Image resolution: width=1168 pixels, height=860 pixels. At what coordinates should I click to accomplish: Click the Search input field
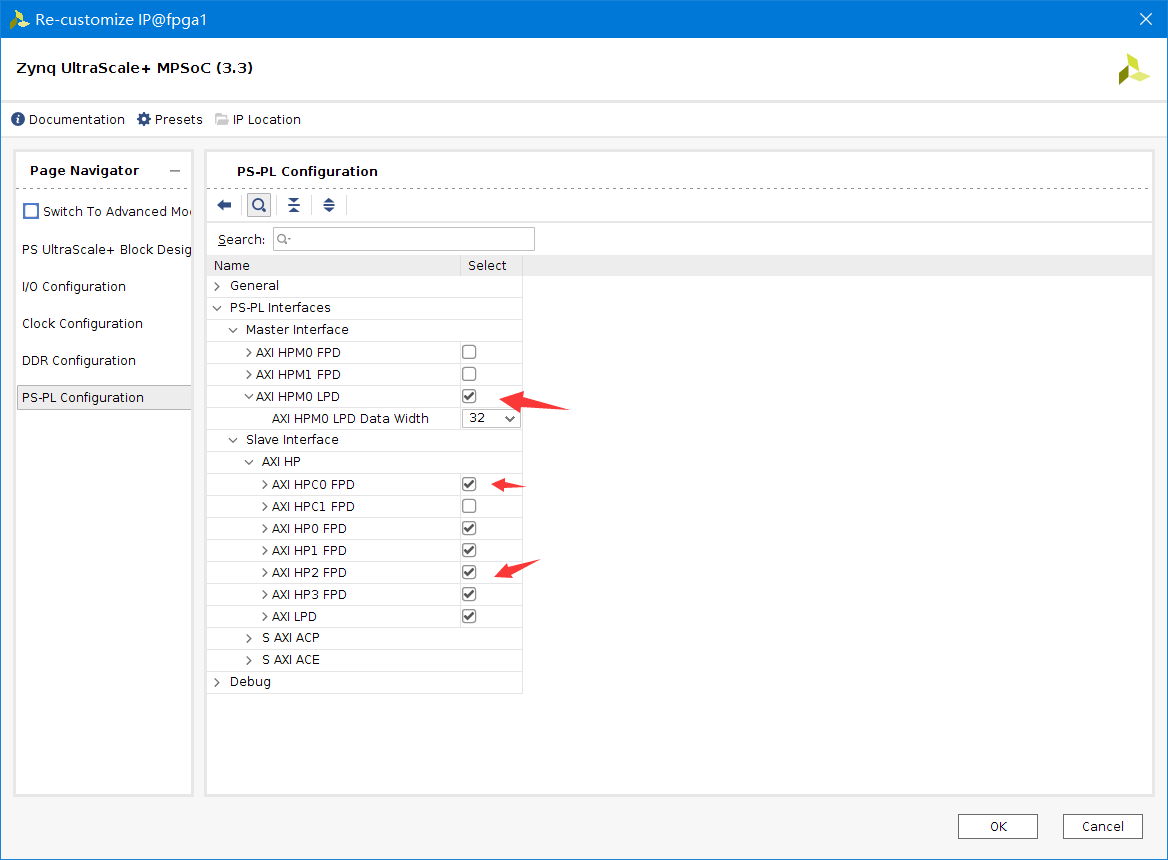(x=404, y=239)
